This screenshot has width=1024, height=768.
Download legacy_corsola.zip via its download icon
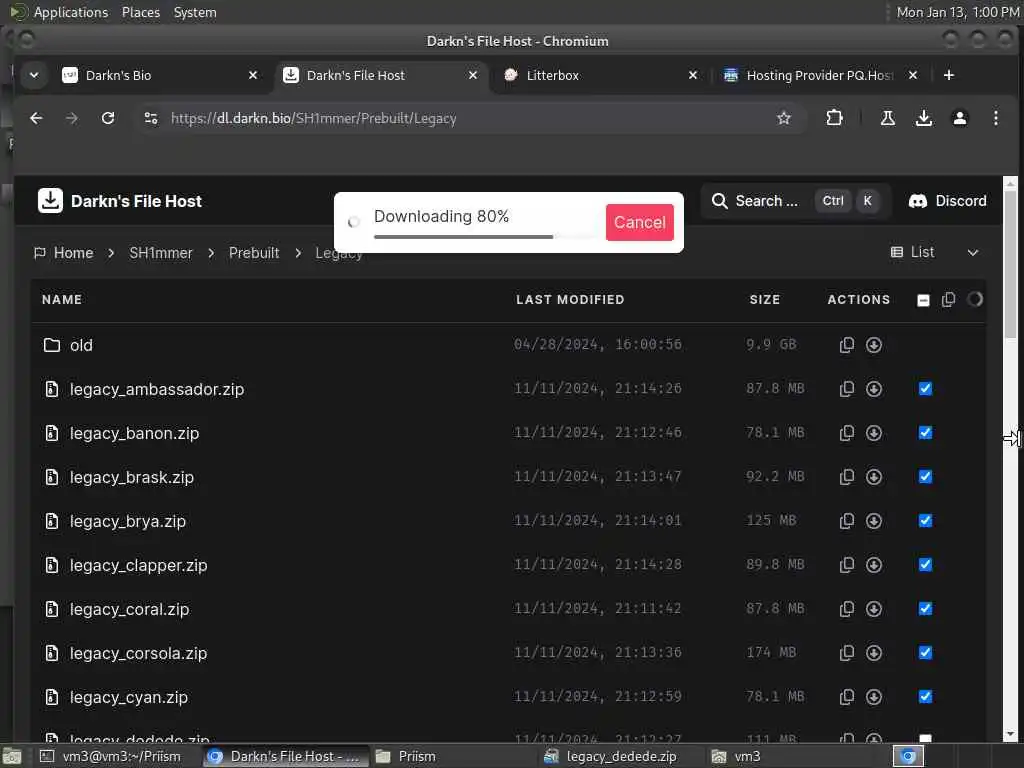[874, 652]
